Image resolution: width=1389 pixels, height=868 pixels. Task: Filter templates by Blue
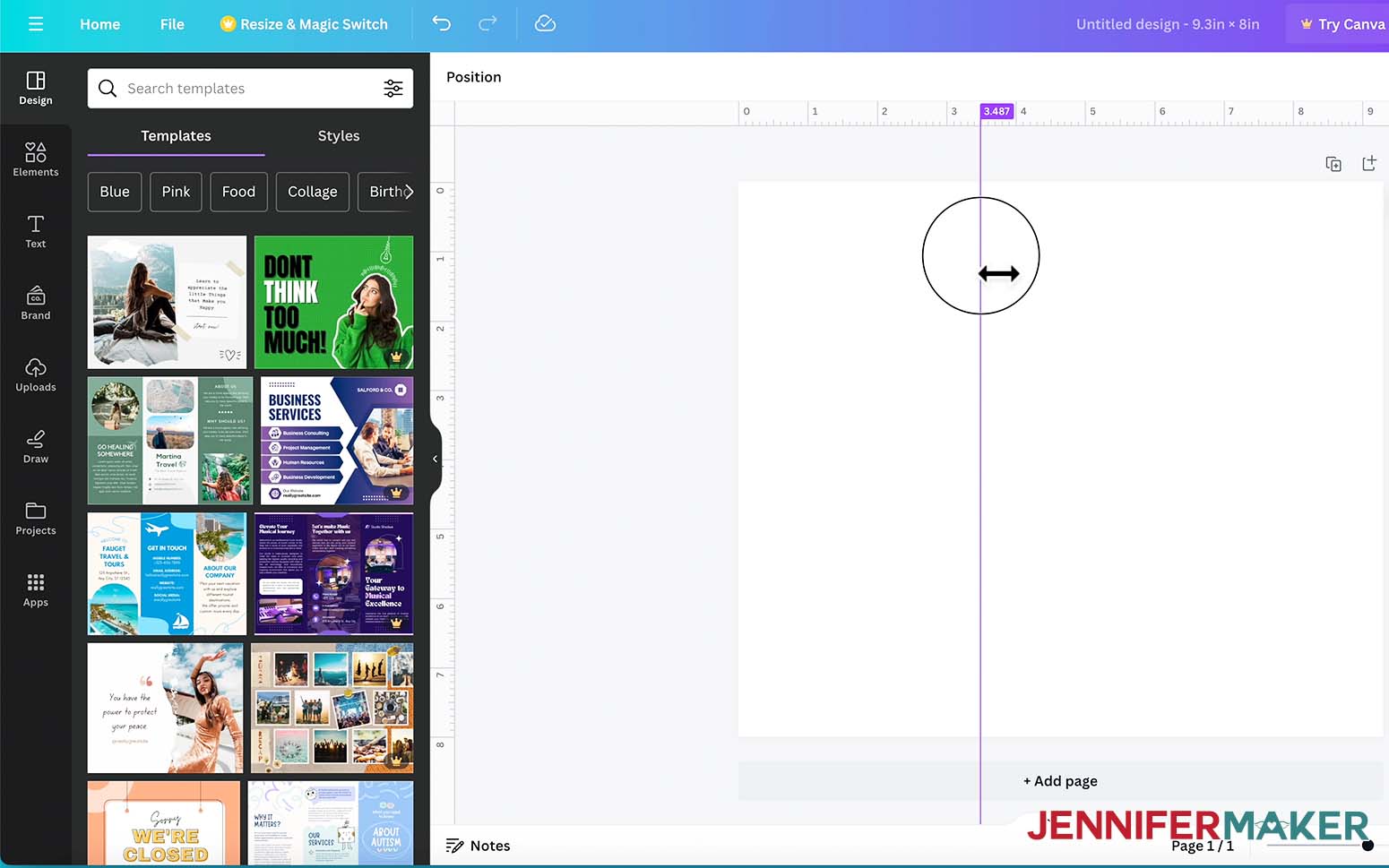[115, 192]
